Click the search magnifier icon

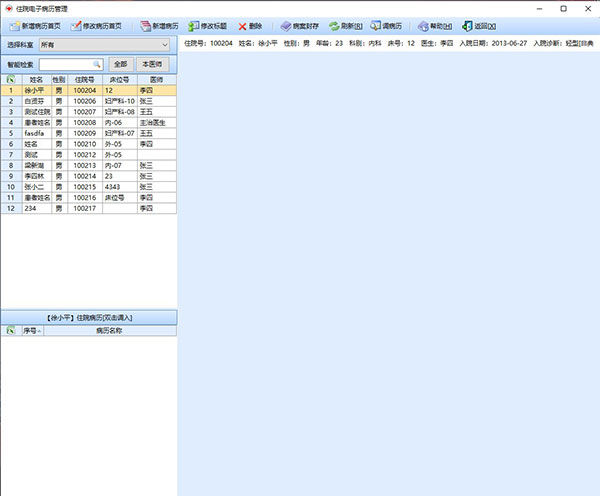click(x=97, y=64)
